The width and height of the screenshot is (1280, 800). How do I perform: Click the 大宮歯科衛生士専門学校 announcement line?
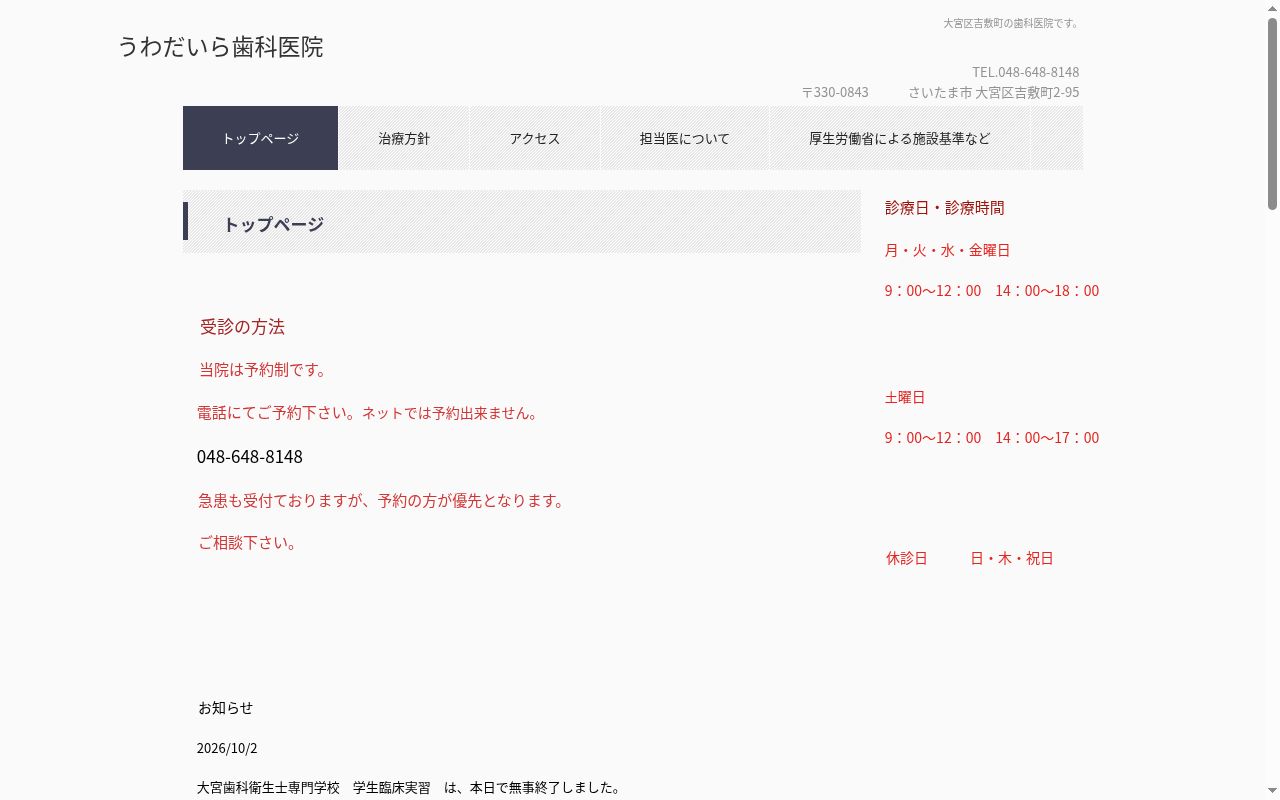tap(409, 788)
